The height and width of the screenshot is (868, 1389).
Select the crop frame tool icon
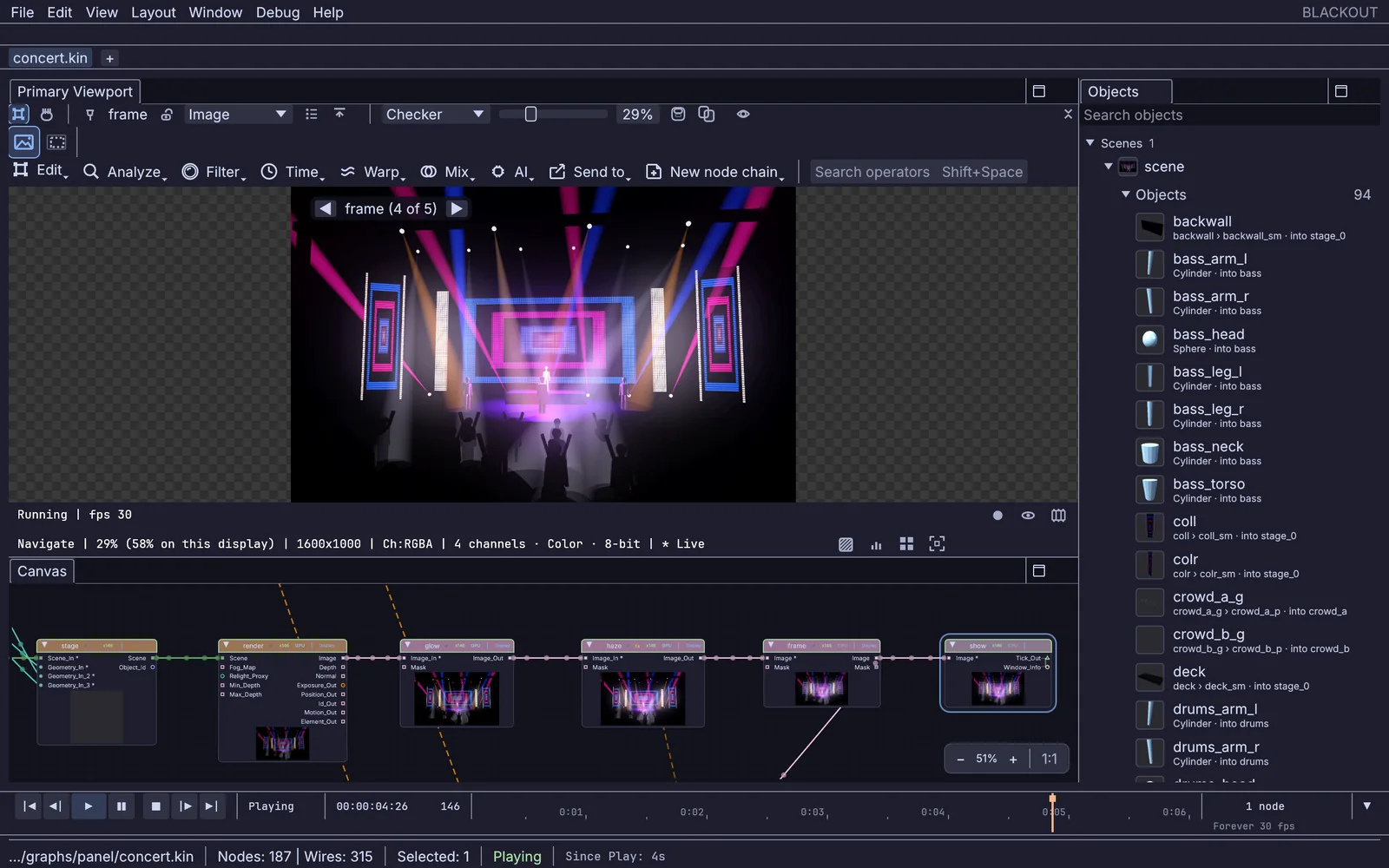19,114
